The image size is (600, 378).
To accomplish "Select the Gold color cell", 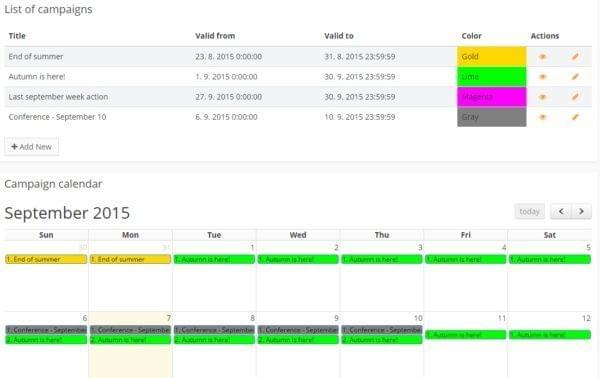I will coord(492,57).
